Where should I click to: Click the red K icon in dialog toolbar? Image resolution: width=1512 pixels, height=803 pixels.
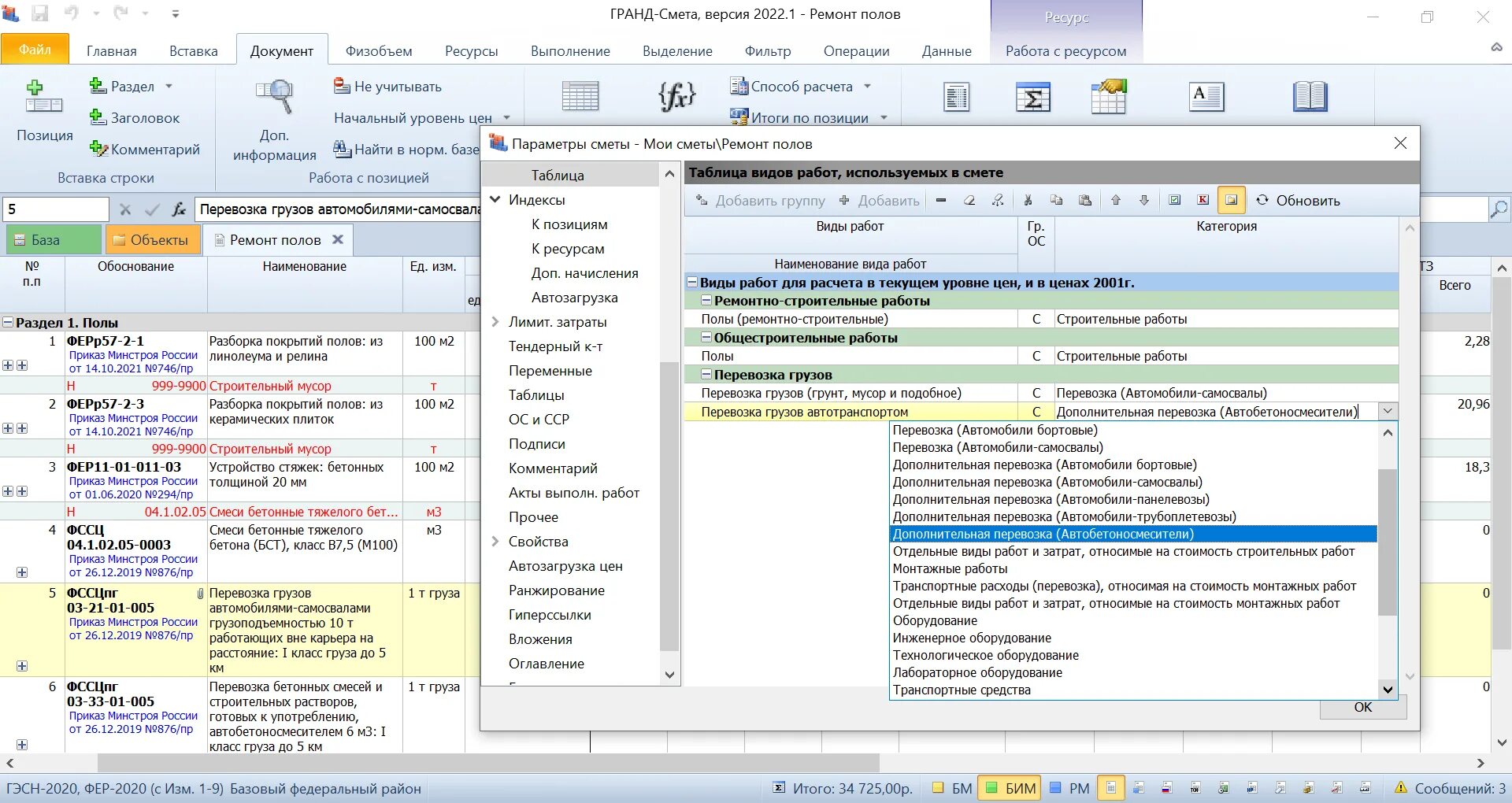(x=1203, y=201)
